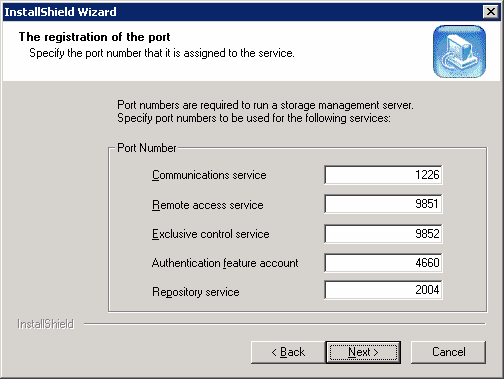This screenshot has height=379, width=504.
Task: Click the installer computer icon in header
Action: tap(459, 52)
